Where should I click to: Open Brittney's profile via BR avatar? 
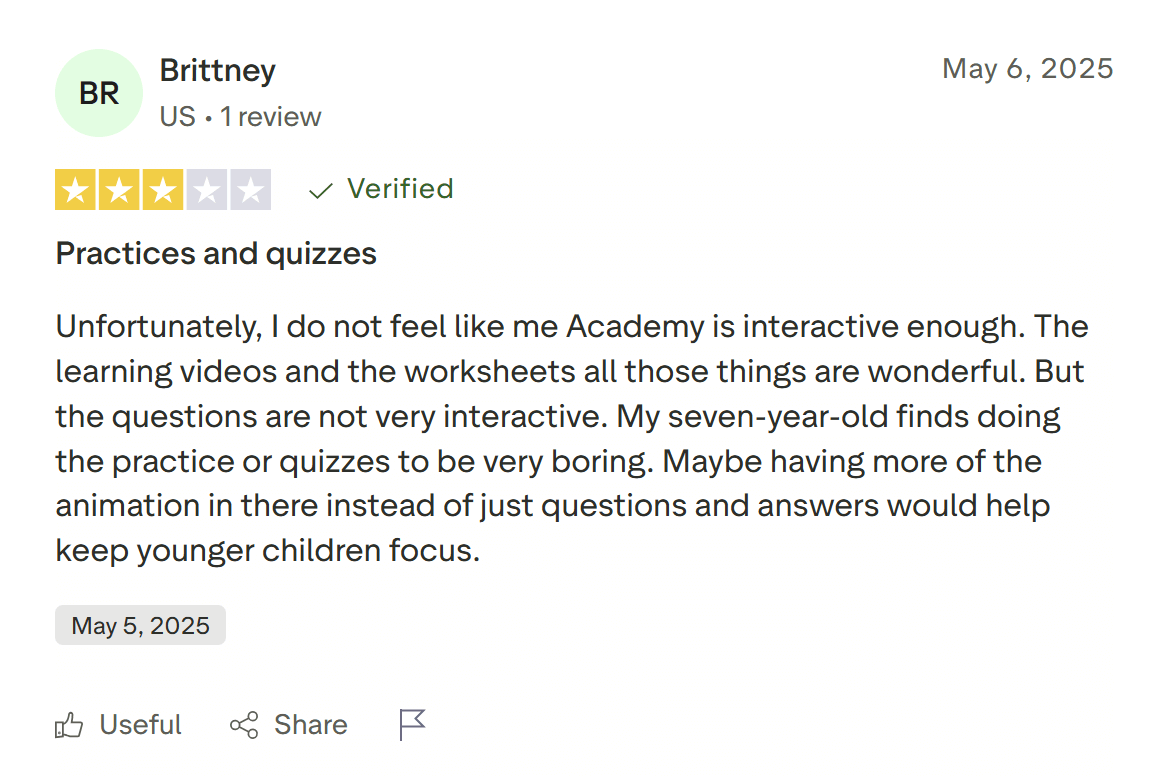pos(98,92)
